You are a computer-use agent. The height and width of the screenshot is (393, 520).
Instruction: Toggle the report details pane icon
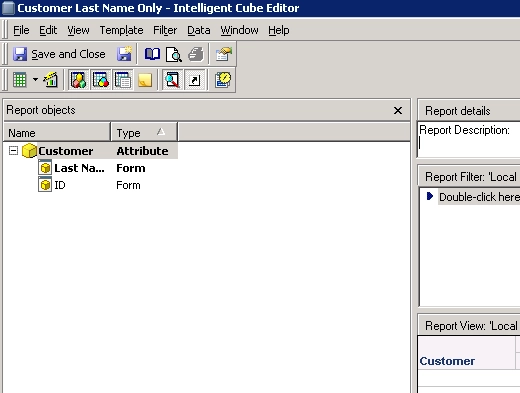point(123,80)
